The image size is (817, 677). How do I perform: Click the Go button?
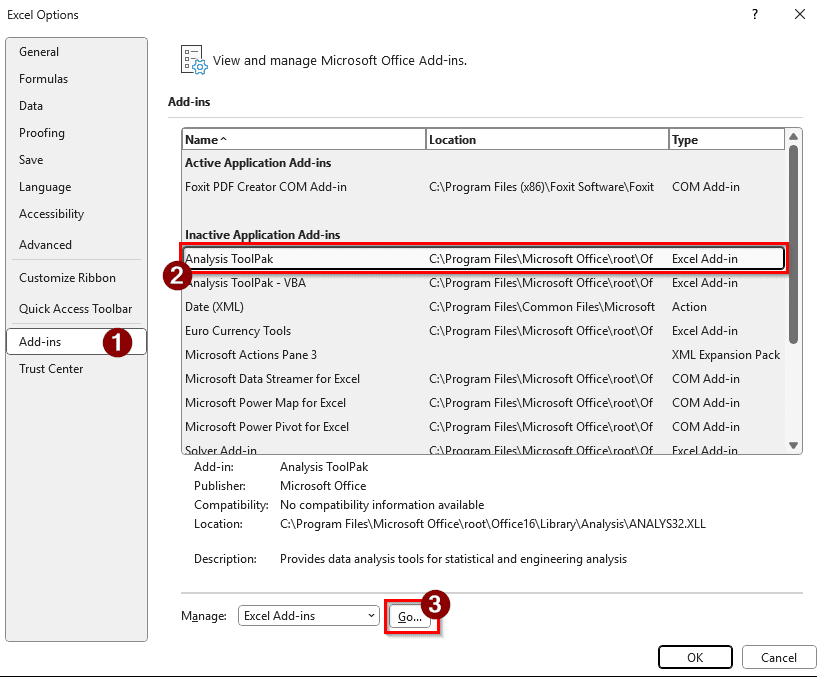point(410,617)
